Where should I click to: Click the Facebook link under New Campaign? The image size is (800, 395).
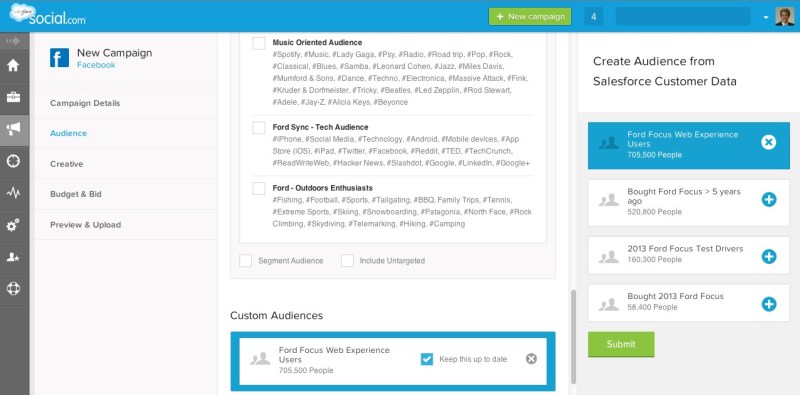click(x=96, y=65)
